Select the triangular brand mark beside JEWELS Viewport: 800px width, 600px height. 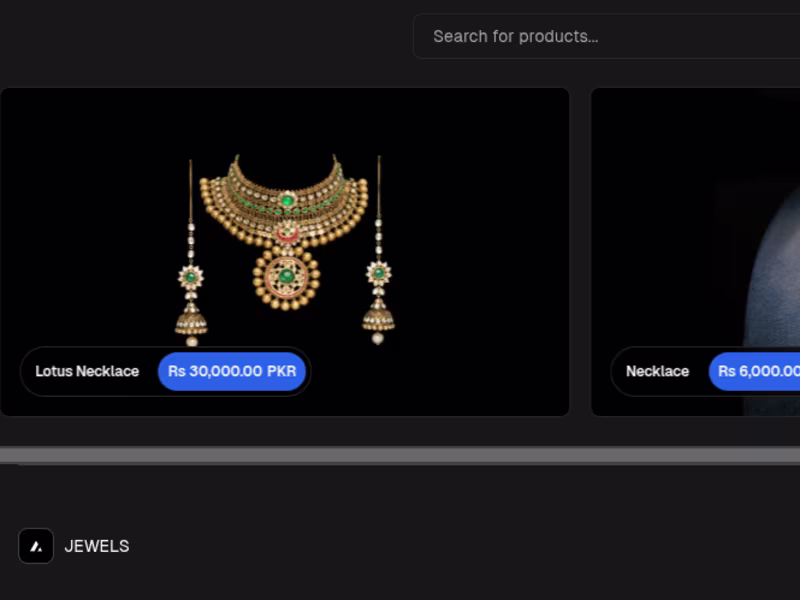pos(37,547)
